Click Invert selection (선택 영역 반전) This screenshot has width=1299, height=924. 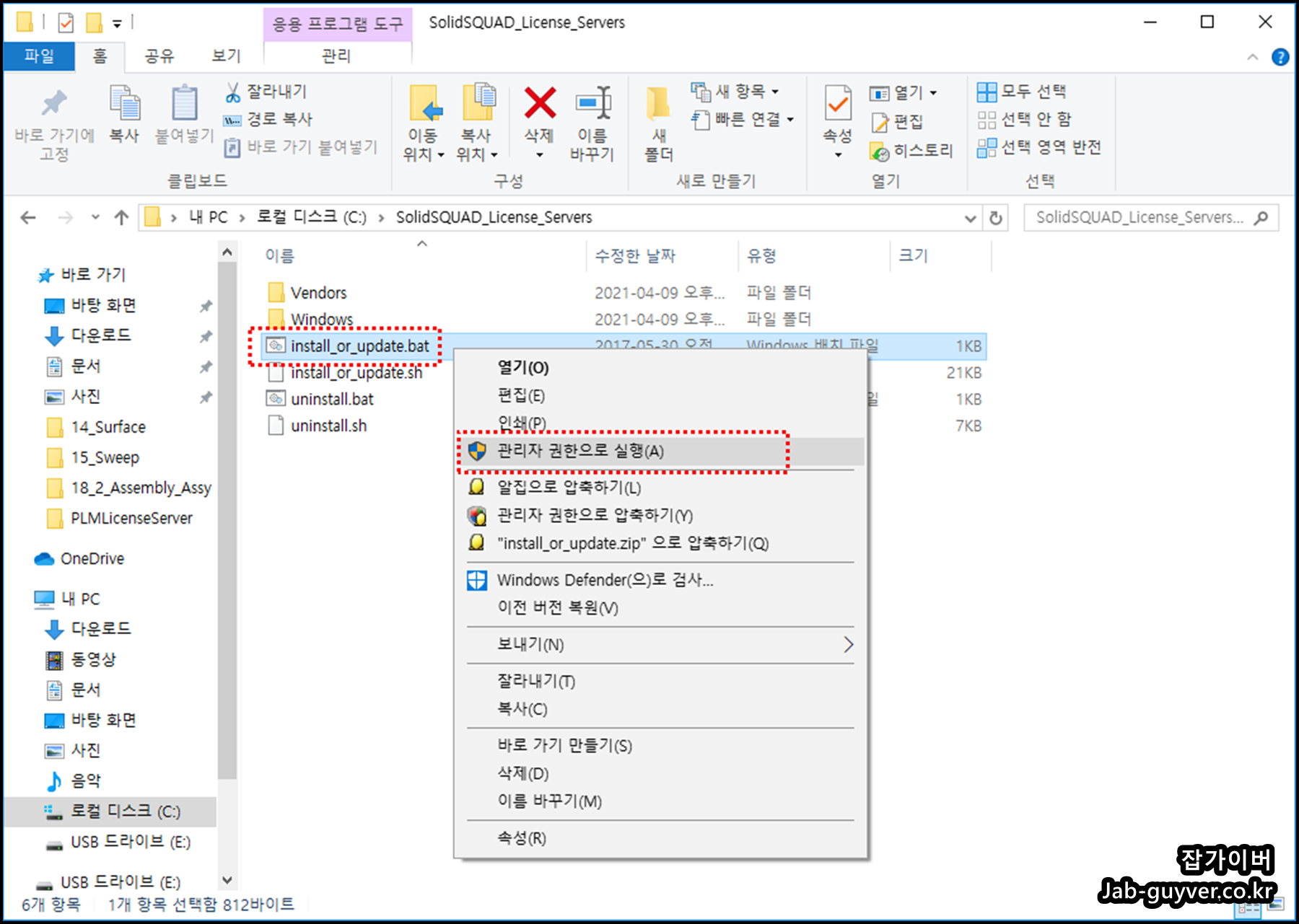(1039, 147)
